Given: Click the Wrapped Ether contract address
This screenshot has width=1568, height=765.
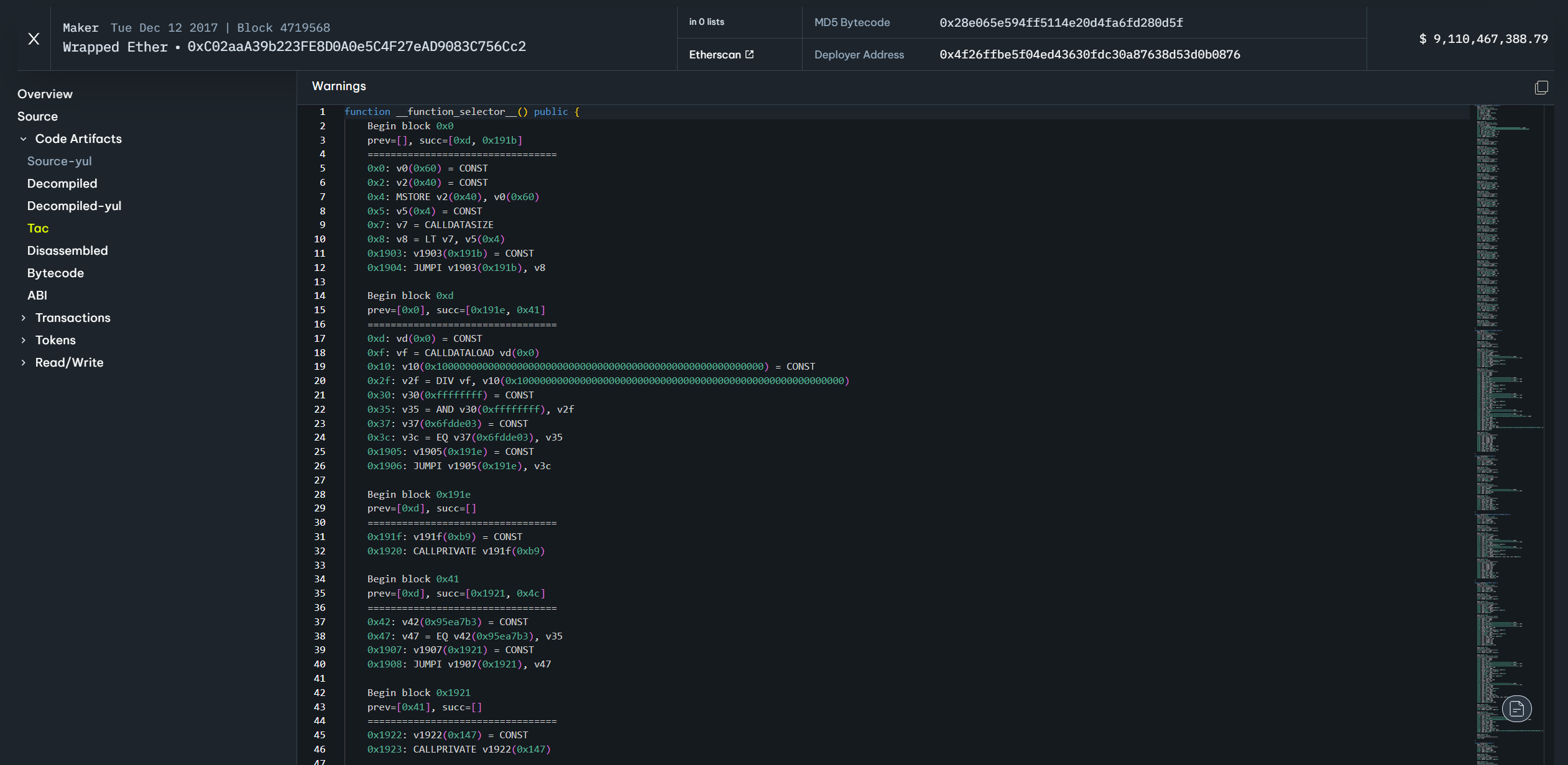Looking at the screenshot, I should 356,47.
